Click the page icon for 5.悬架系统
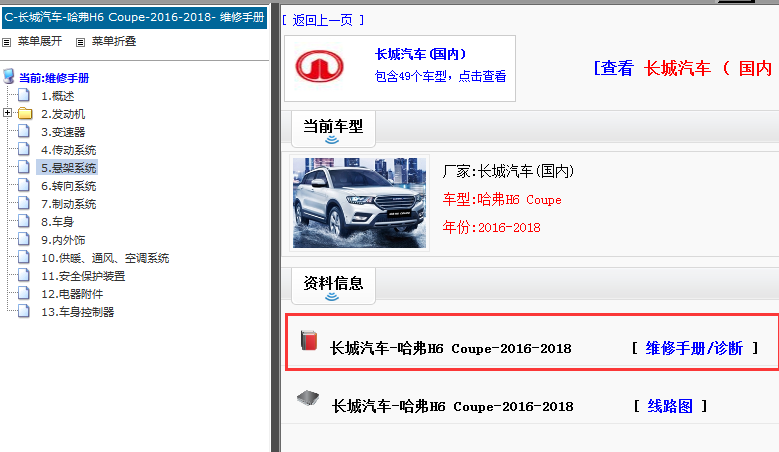The image size is (779, 452). point(23,166)
